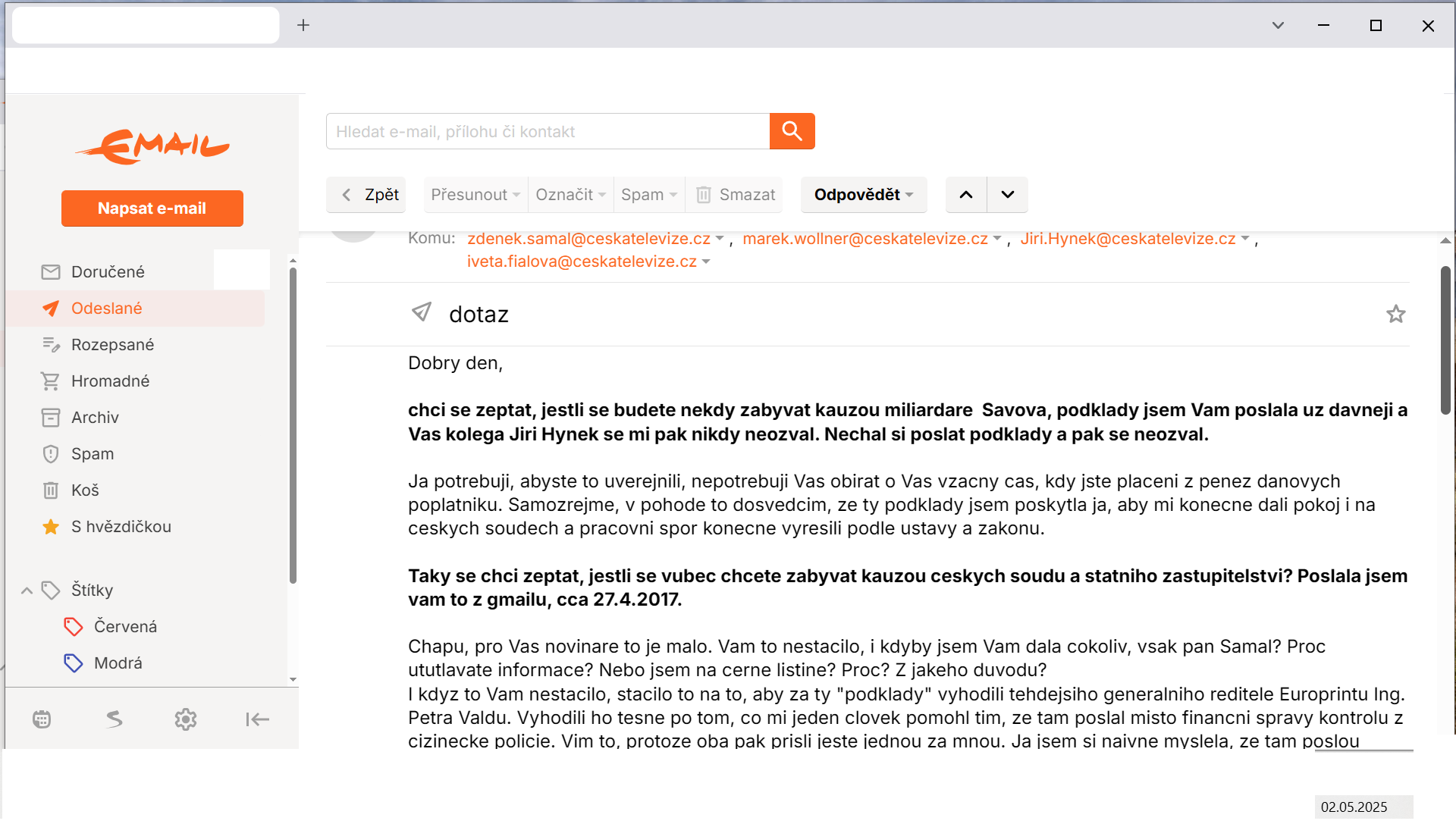
Task: Expand the dropdown arrow after iveta.fialova address
Action: click(x=706, y=262)
